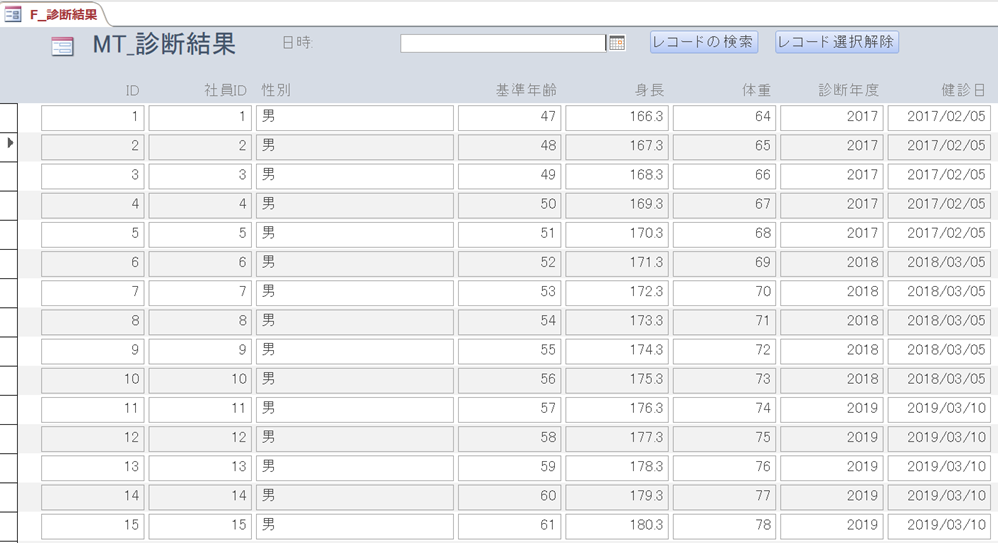
Task: Click the 健診日 column header label
Action: click(x=962, y=90)
